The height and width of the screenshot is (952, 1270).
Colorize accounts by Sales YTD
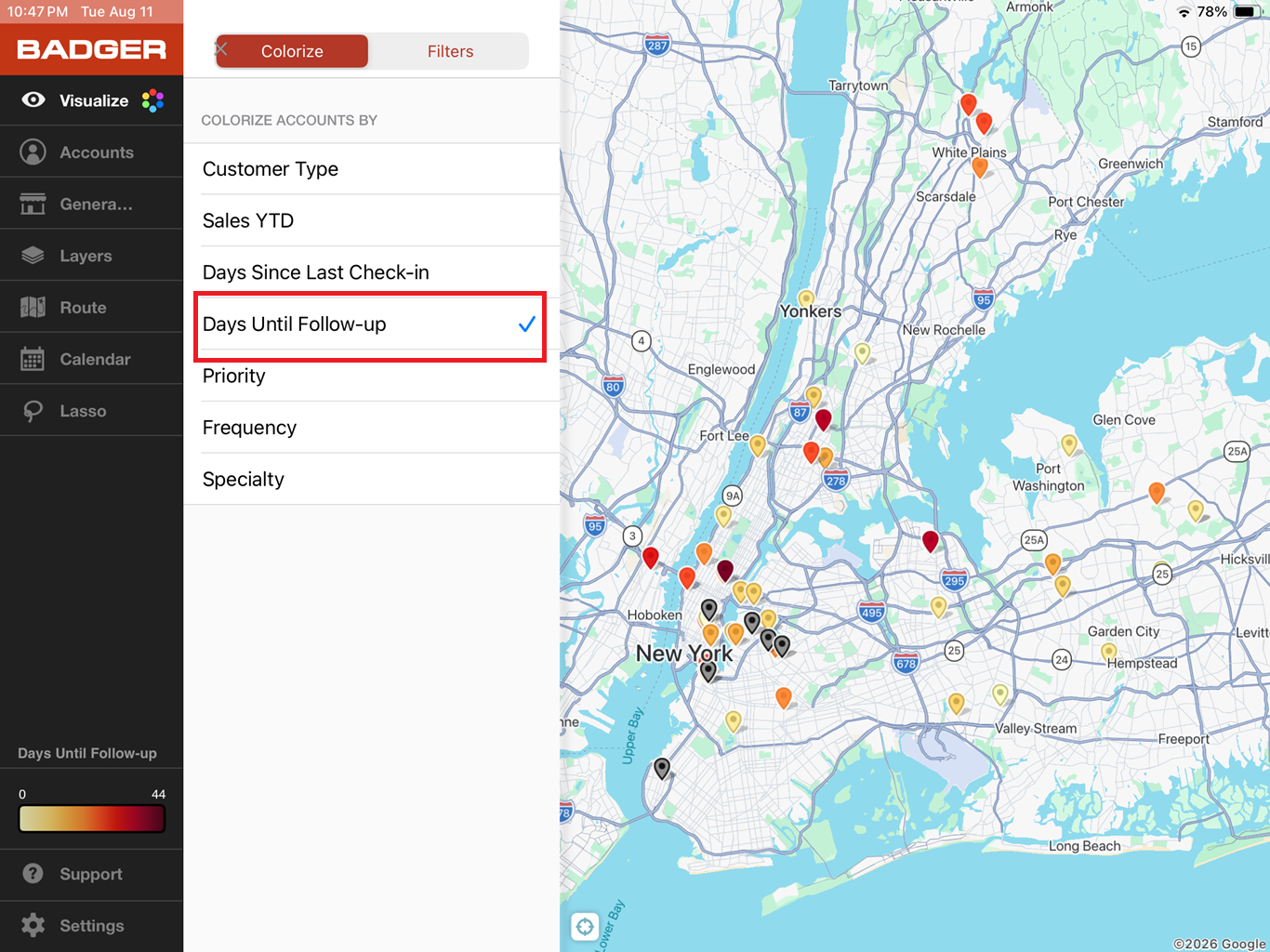click(x=372, y=220)
